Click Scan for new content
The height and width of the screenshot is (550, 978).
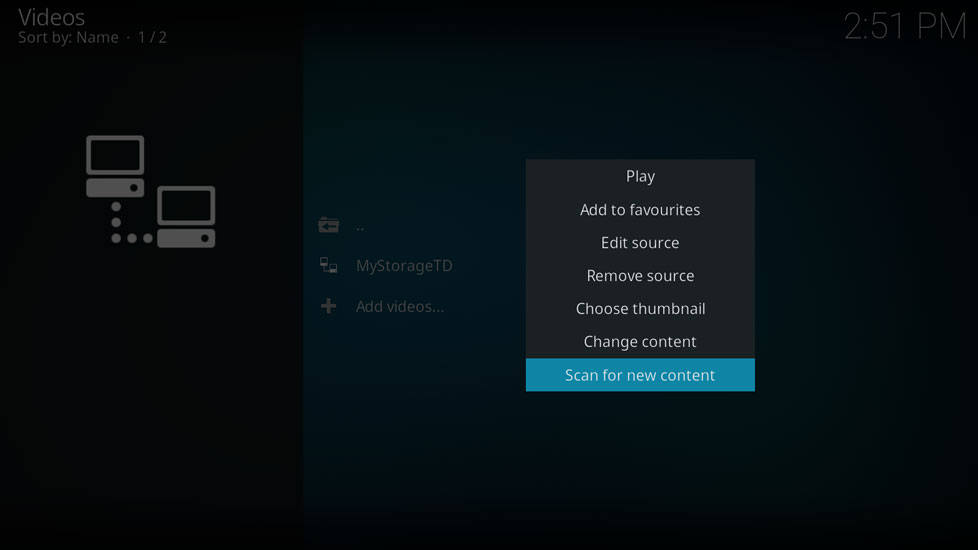[x=640, y=375]
